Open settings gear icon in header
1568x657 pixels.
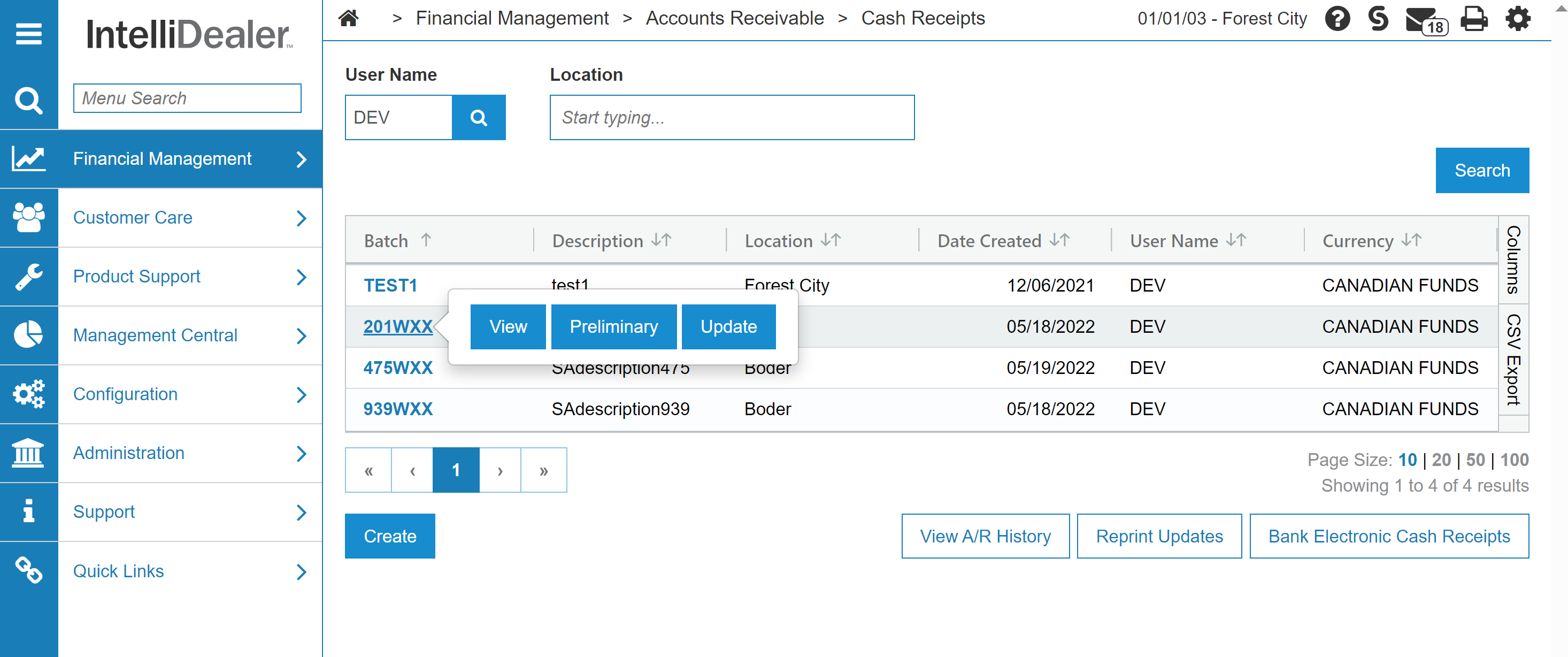pos(1518,18)
